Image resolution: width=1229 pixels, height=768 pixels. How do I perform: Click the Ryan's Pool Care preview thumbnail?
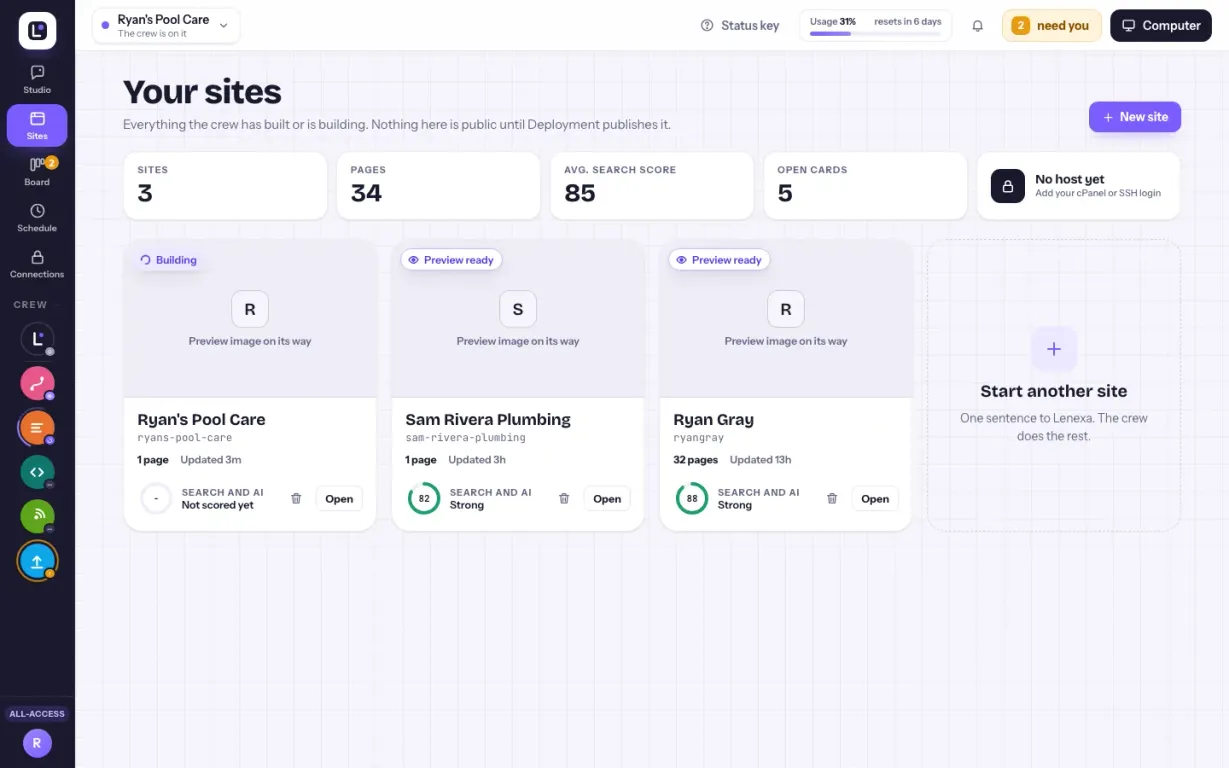[x=250, y=319]
